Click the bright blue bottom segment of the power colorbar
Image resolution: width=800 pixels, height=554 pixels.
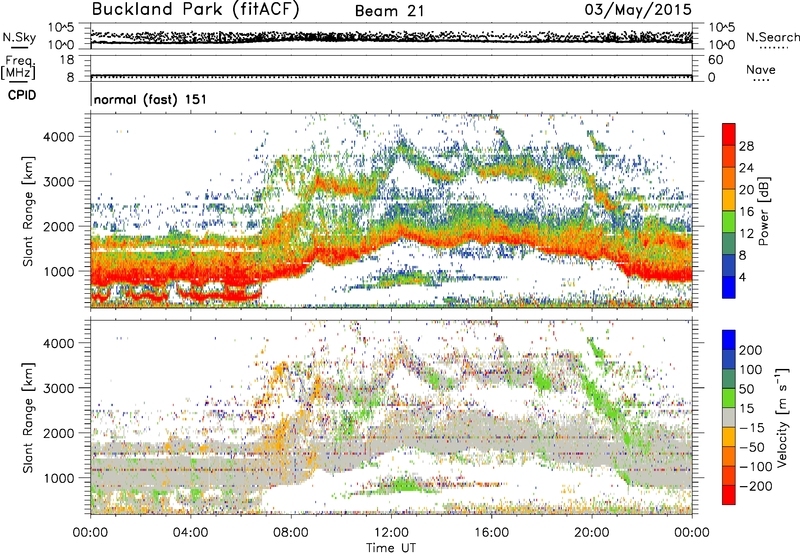[x=729, y=287]
